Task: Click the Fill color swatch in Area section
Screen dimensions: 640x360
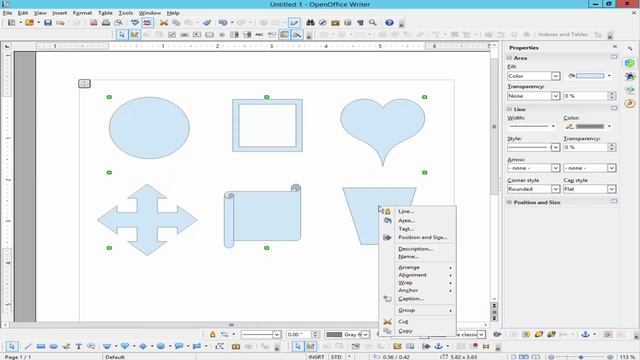Action: pos(590,76)
